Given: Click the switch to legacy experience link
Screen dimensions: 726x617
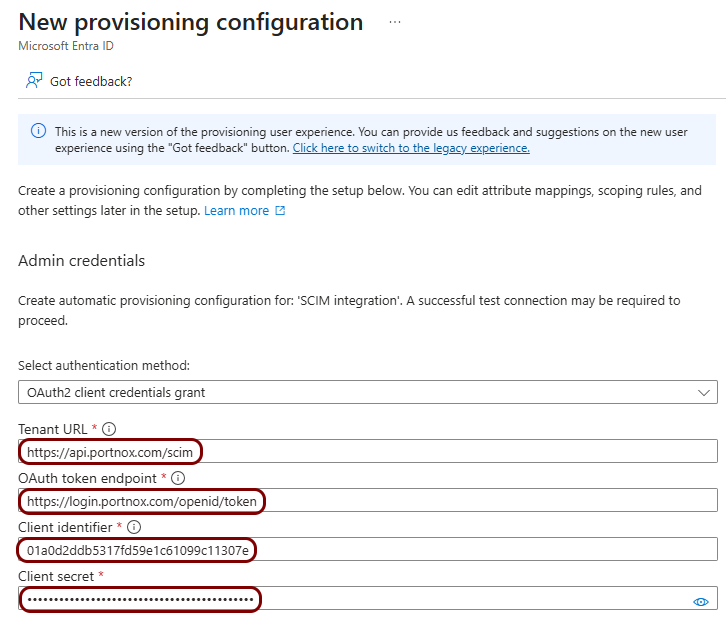Looking at the screenshot, I should pyautogui.click(x=411, y=148).
